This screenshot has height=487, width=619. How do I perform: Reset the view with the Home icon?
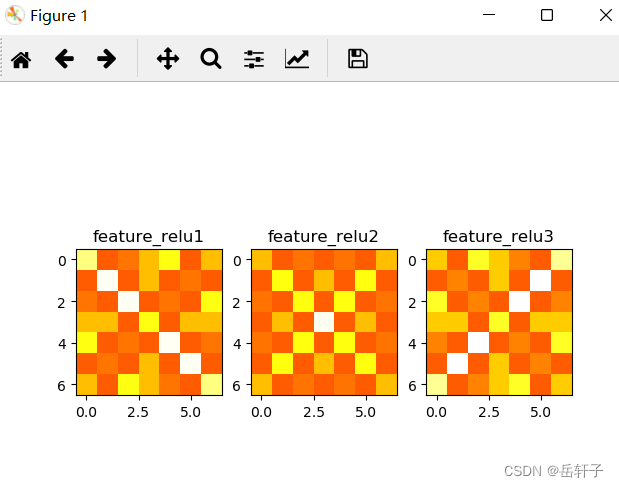[x=21, y=60]
